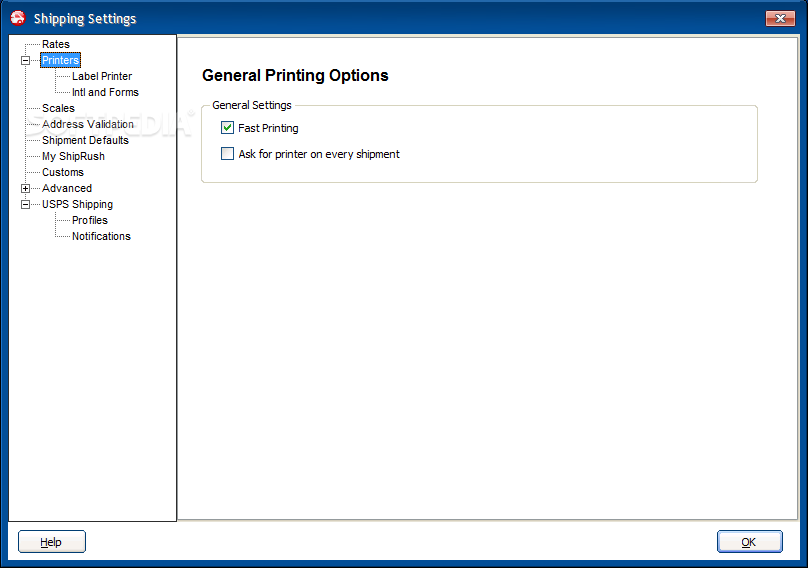
Task: Select Rates in the settings tree
Action: [56, 44]
